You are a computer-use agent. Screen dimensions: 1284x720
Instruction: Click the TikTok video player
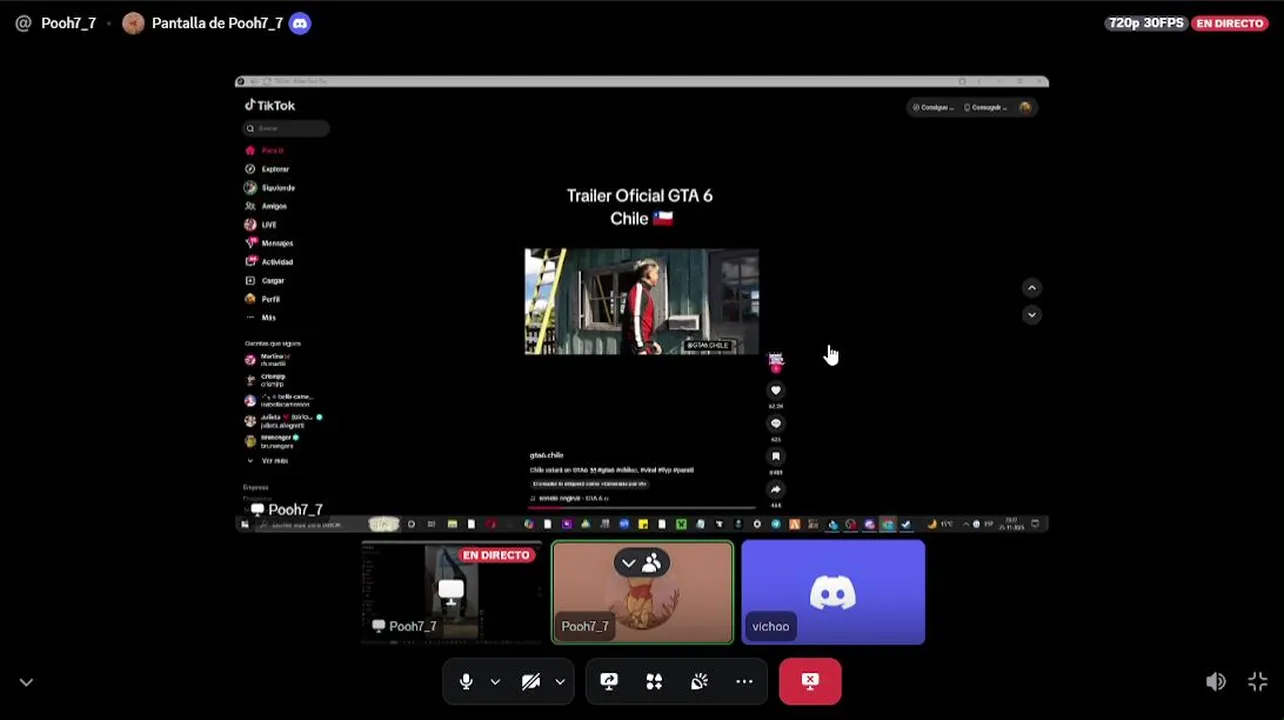pyautogui.click(x=642, y=301)
